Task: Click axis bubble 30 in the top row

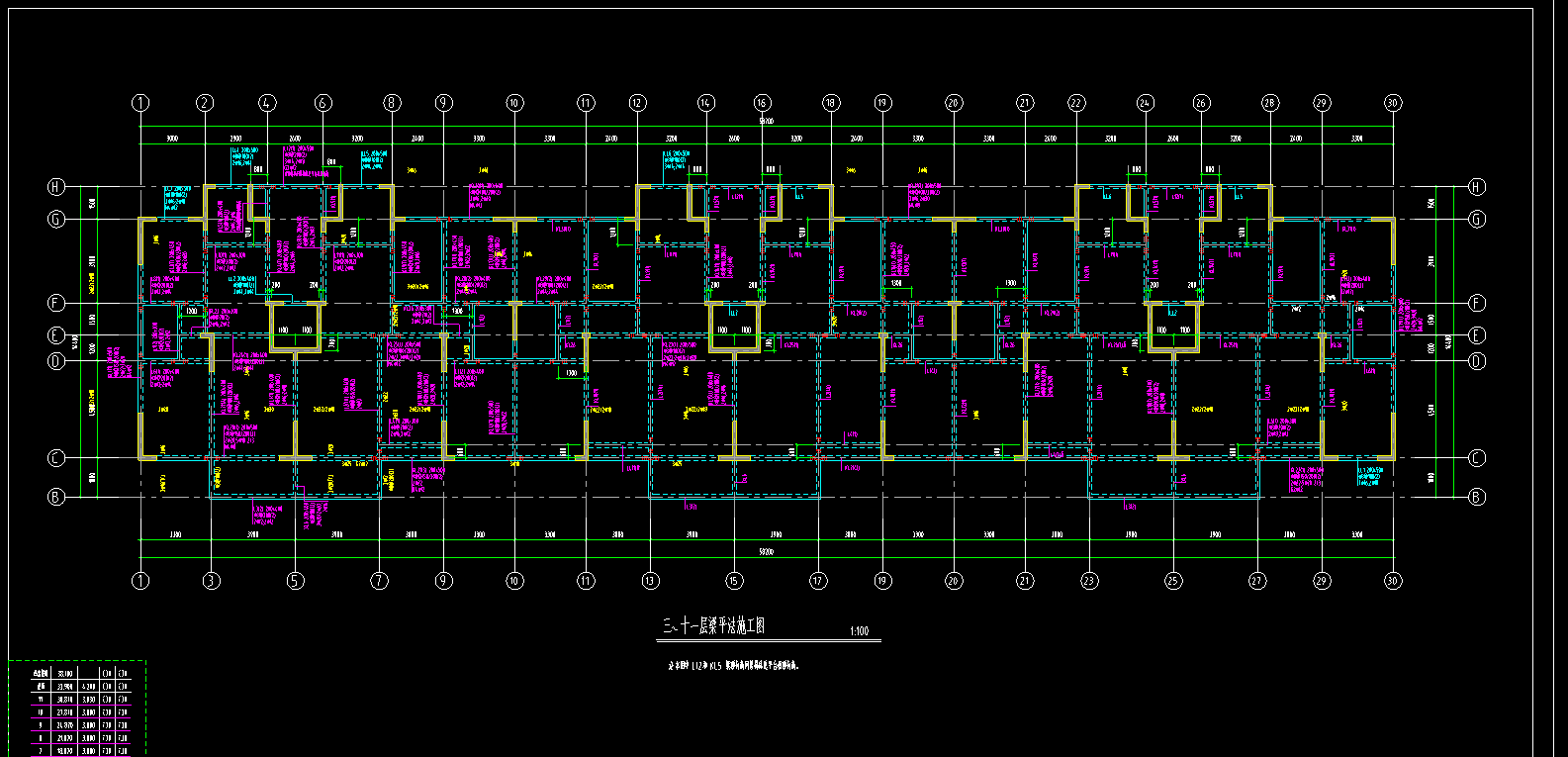Action: click(x=1393, y=103)
